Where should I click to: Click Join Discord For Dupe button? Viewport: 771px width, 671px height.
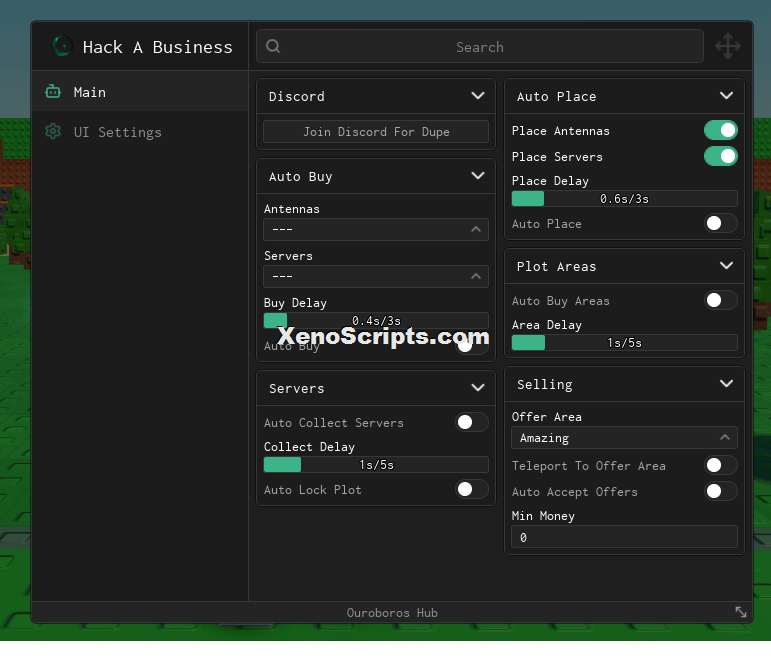[x=376, y=132]
